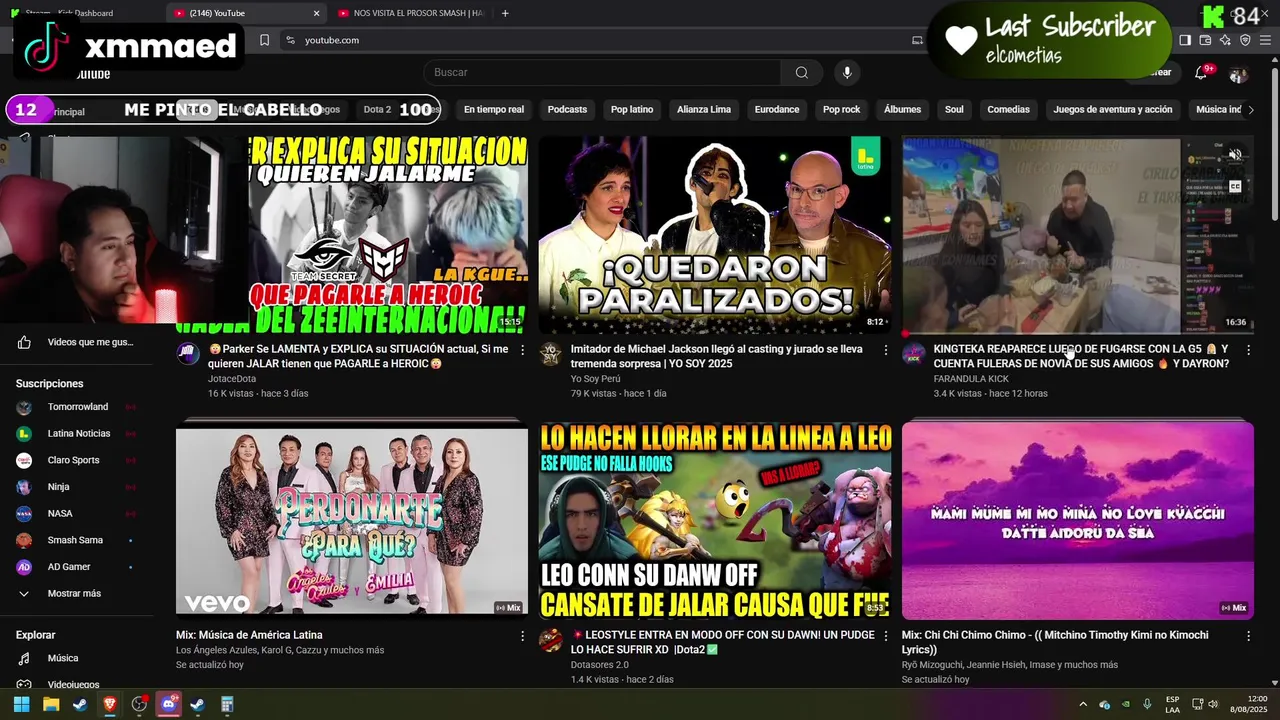Open the Brave Leo AI icon
The height and width of the screenshot is (720, 1280).
[x=1225, y=40]
